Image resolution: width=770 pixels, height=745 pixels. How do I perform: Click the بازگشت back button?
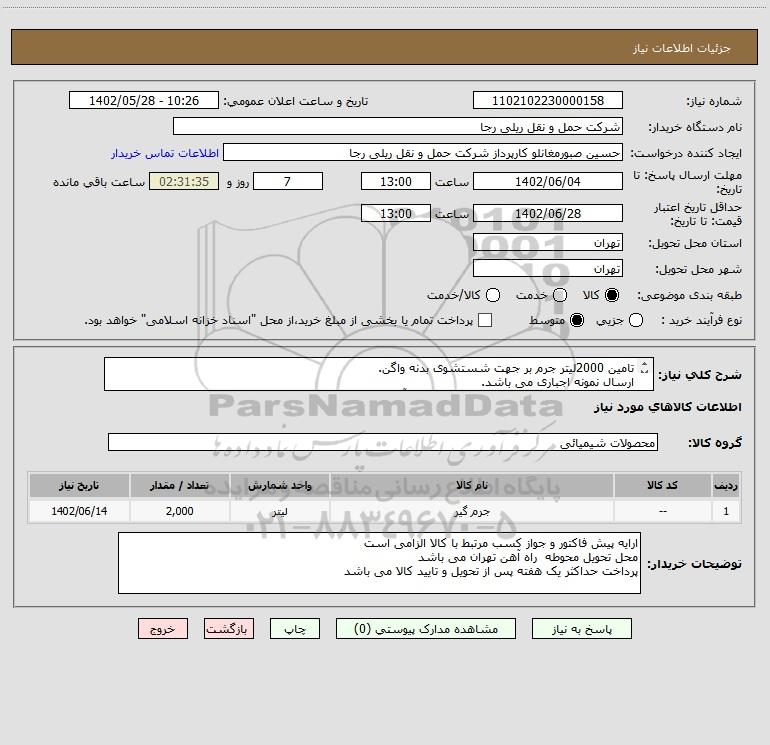point(229,629)
